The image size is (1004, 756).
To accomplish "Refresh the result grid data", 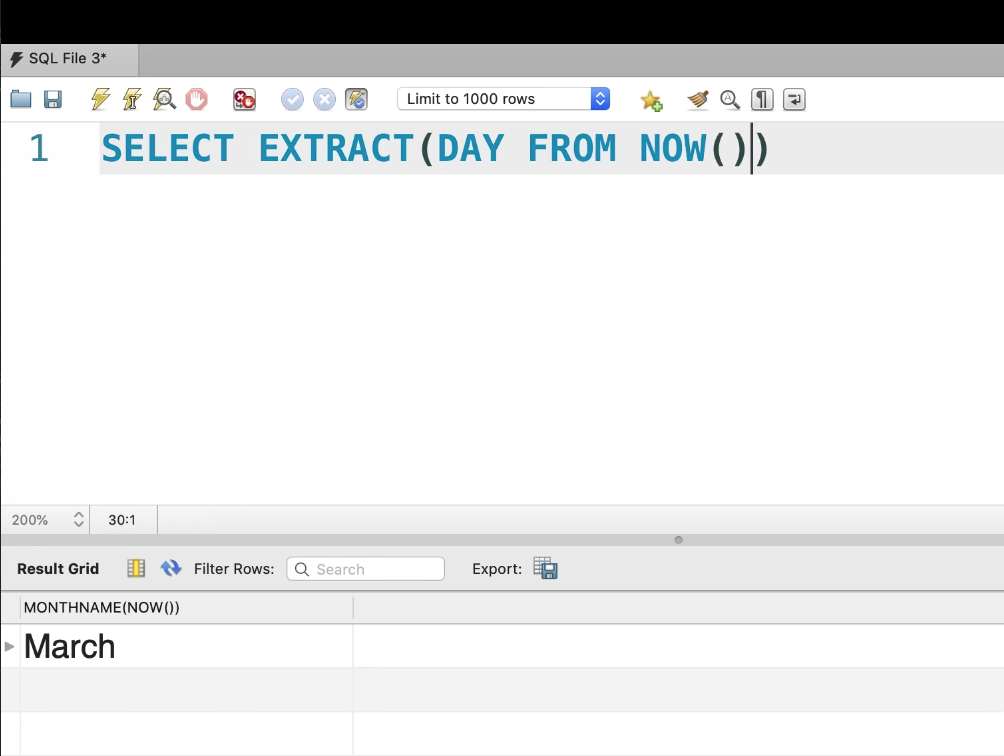I will (x=170, y=568).
